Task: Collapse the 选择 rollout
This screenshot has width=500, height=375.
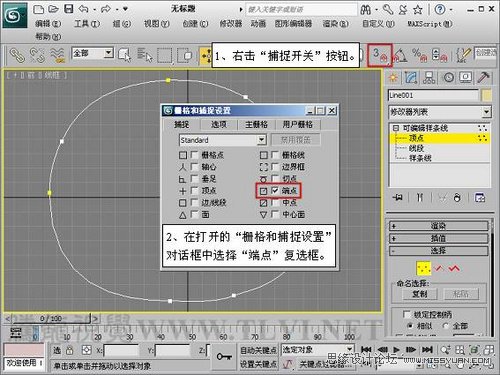Action: pos(439,251)
